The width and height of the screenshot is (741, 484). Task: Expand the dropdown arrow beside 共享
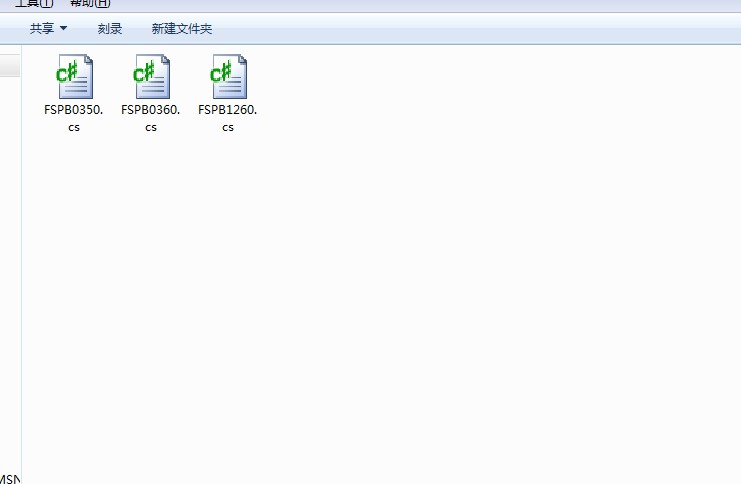point(63,28)
